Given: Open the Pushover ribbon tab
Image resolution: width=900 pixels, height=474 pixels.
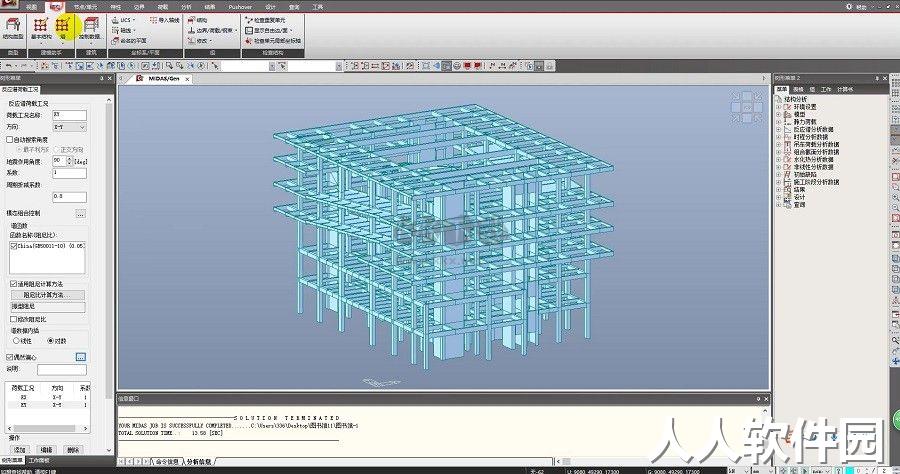Looking at the screenshot, I should pyautogui.click(x=240, y=7).
